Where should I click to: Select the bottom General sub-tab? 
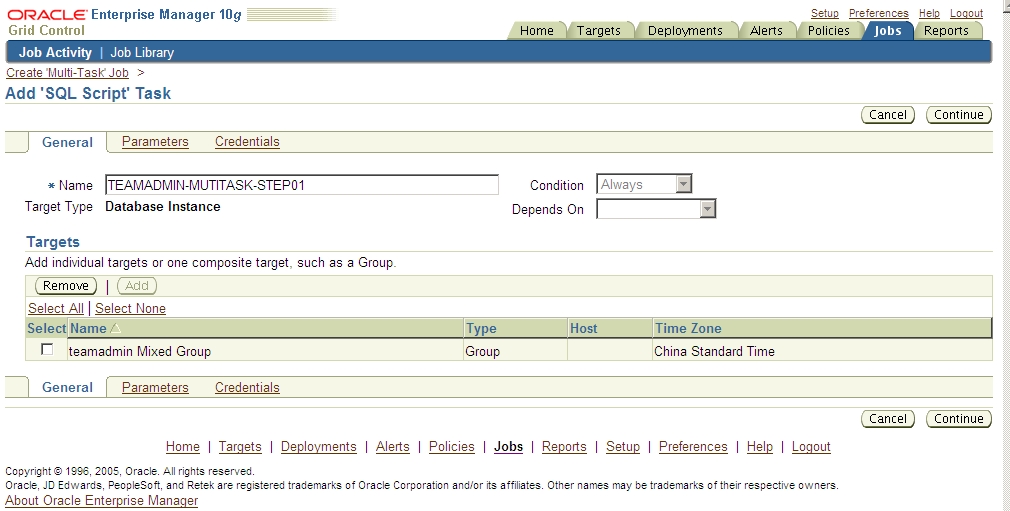67,387
